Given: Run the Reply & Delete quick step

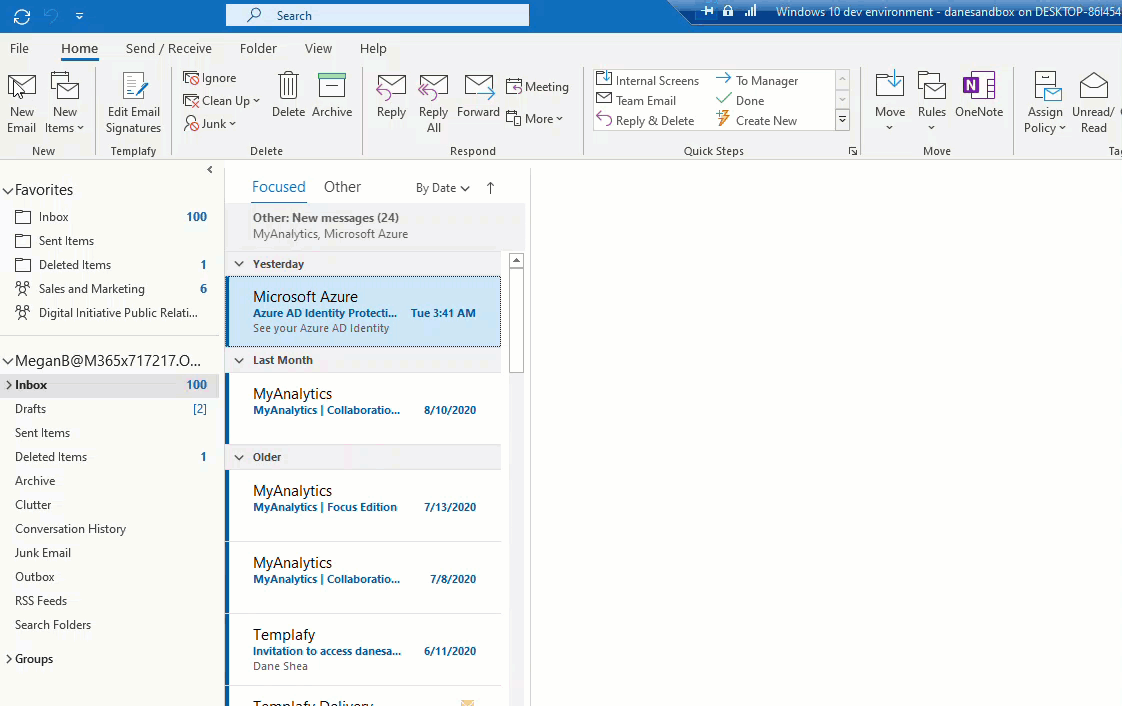Looking at the screenshot, I should coord(645,120).
